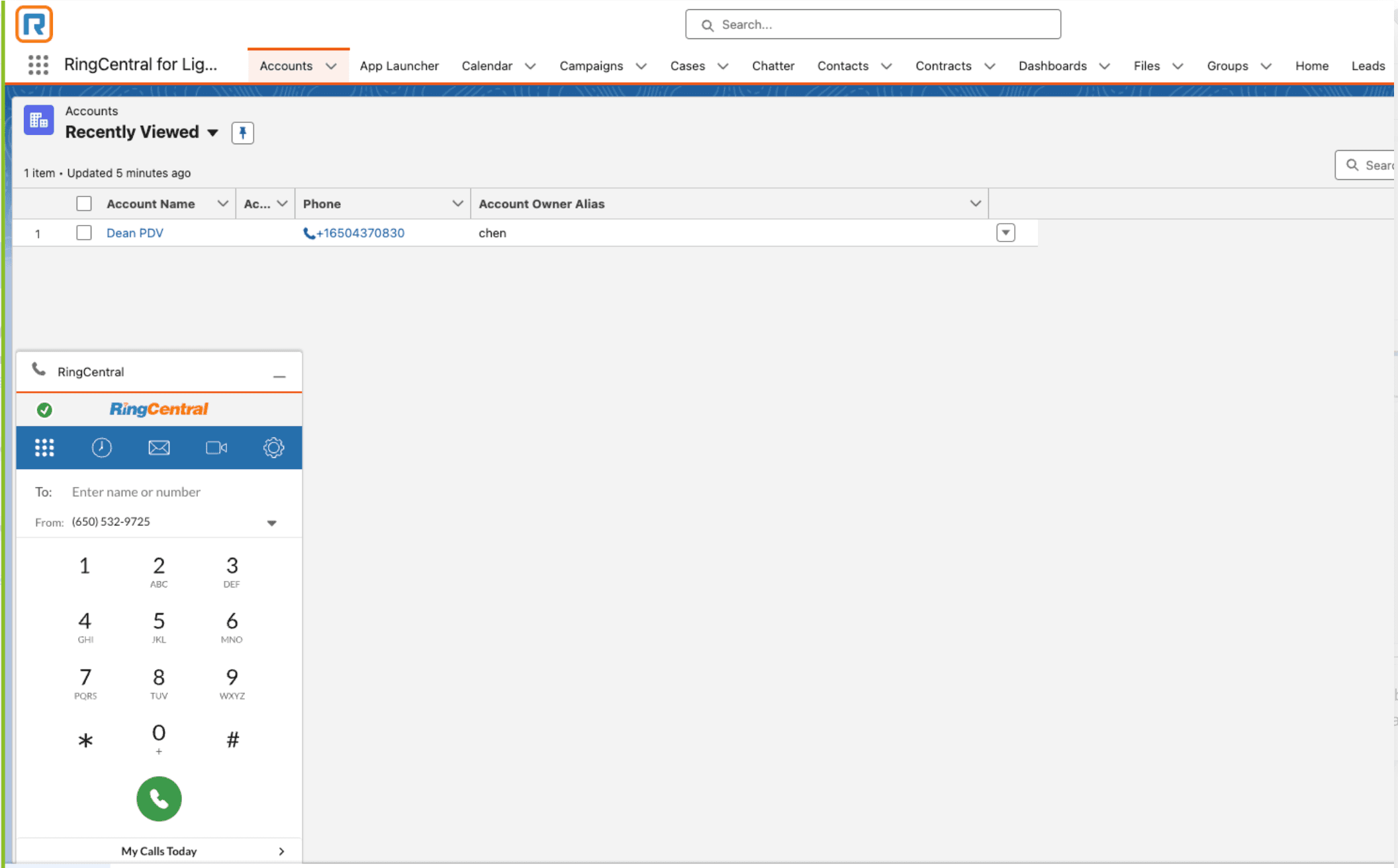Go to the Home tab
Image resolution: width=1398 pixels, height=868 pixels.
tap(1311, 66)
